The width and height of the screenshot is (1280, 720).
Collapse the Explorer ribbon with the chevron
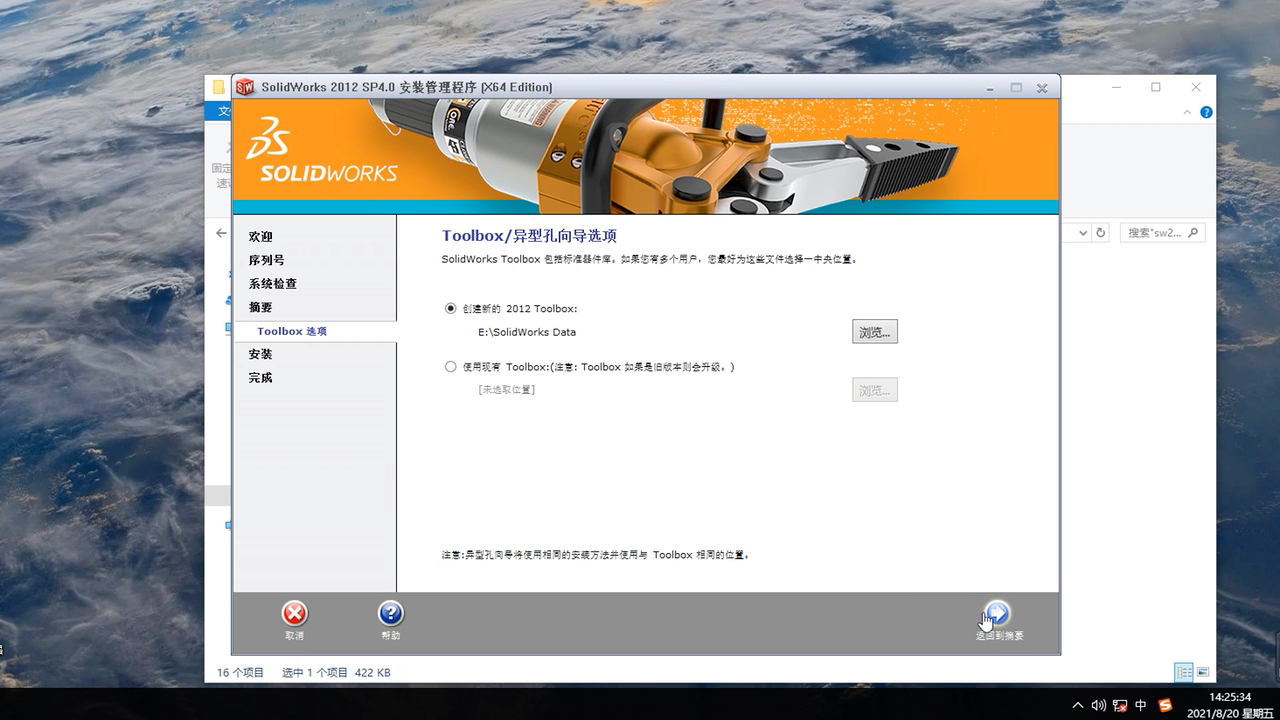pos(1189,112)
